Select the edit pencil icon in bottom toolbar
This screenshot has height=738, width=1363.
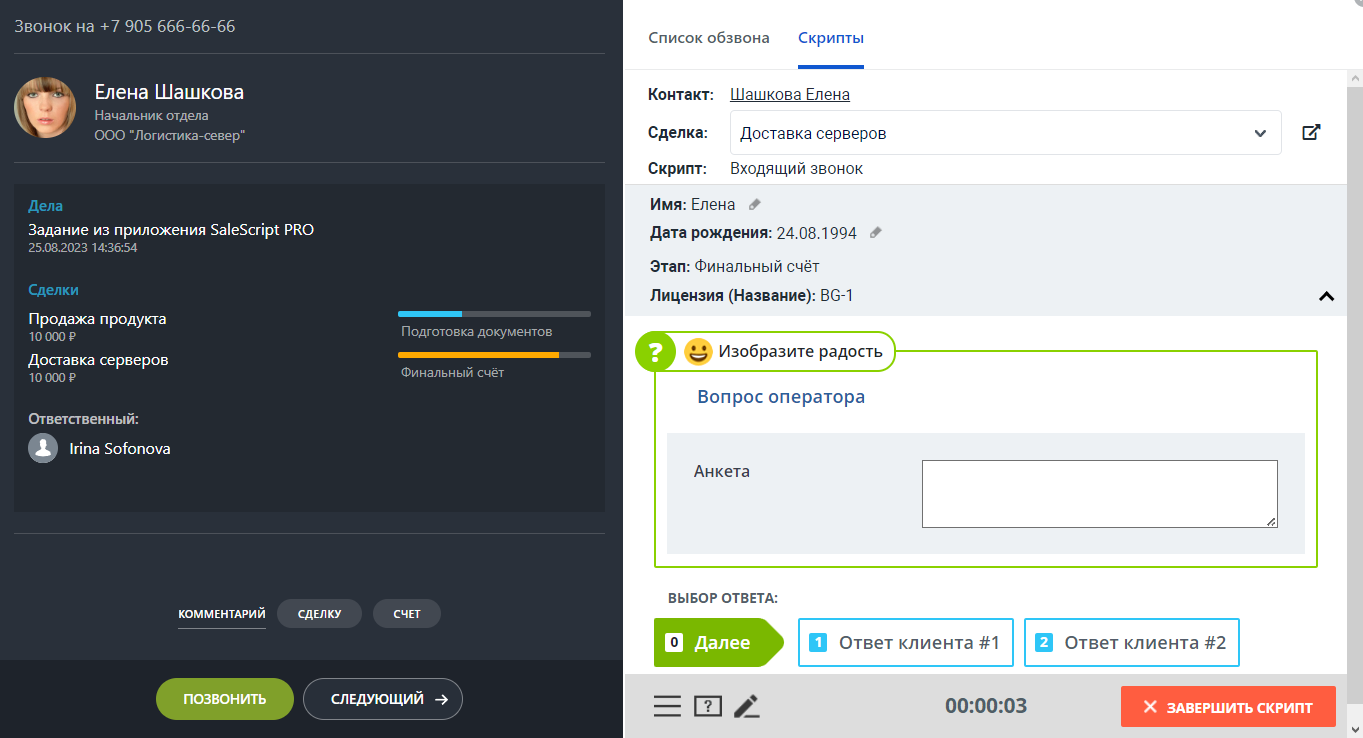[x=746, y=706]
